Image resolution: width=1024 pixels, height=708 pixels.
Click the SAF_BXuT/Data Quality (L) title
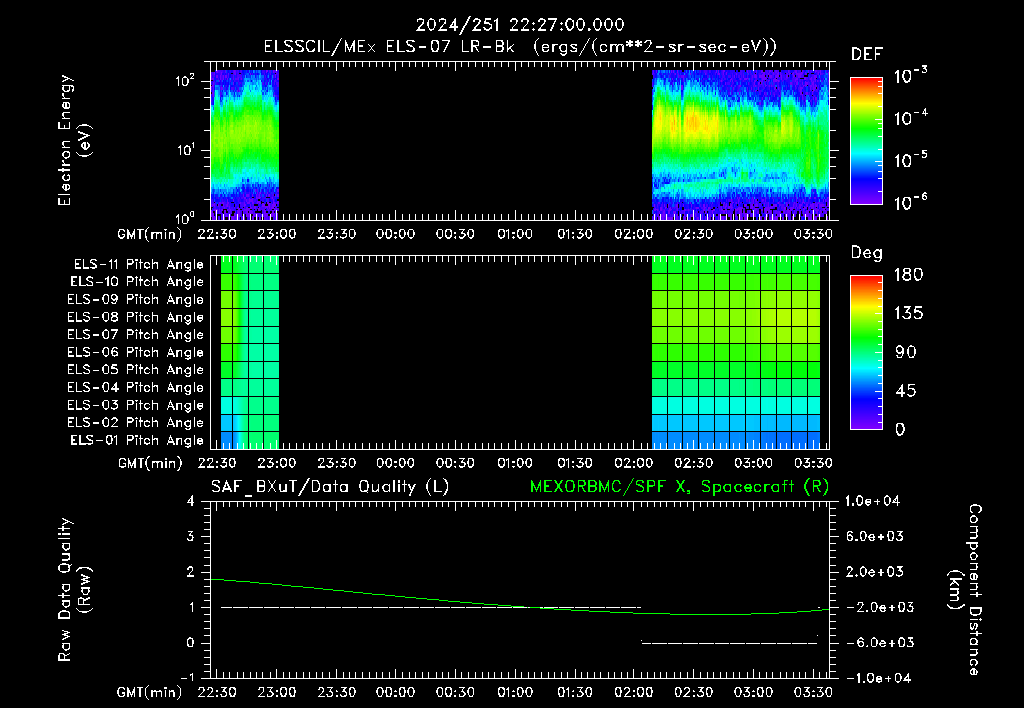tap(330, 487)
